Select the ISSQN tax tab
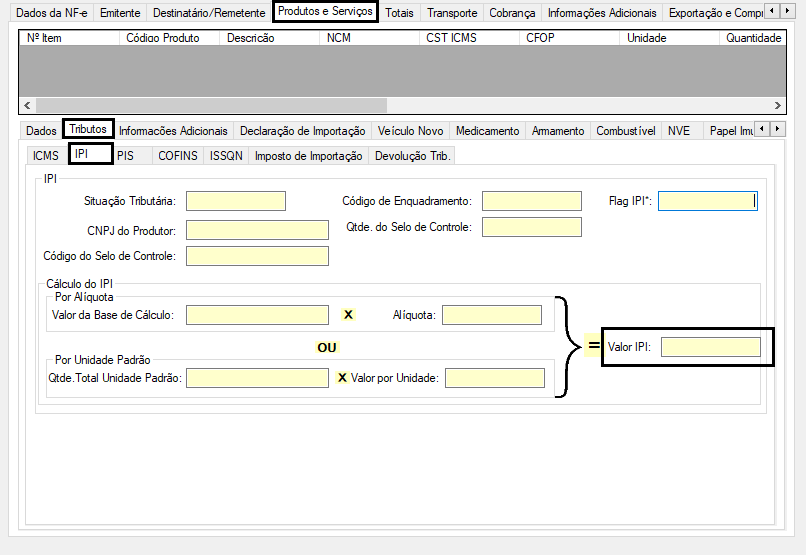This screenshot has height=555, width=806. point(226,156)
